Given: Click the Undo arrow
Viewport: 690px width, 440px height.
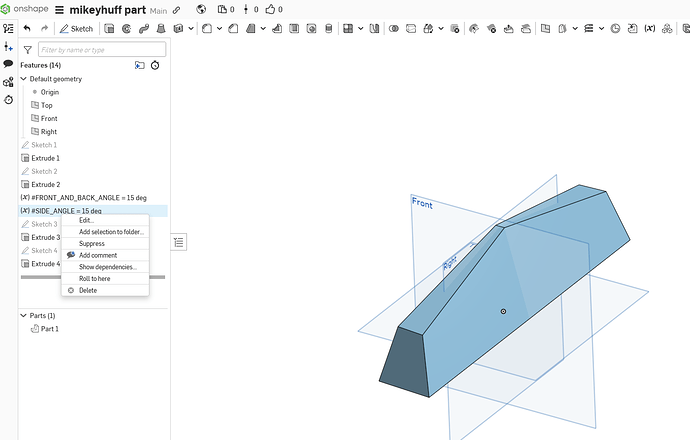Looking at the screenshot, I should [x=27, y=29].
